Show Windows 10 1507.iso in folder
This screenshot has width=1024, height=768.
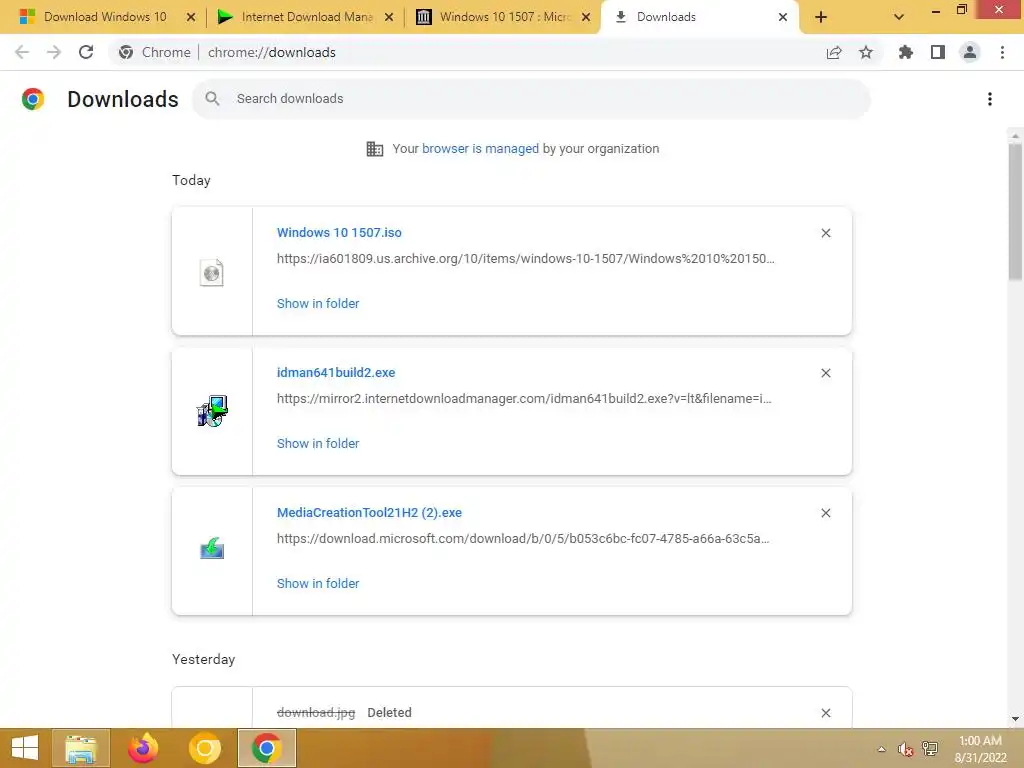tap(318, 304)
